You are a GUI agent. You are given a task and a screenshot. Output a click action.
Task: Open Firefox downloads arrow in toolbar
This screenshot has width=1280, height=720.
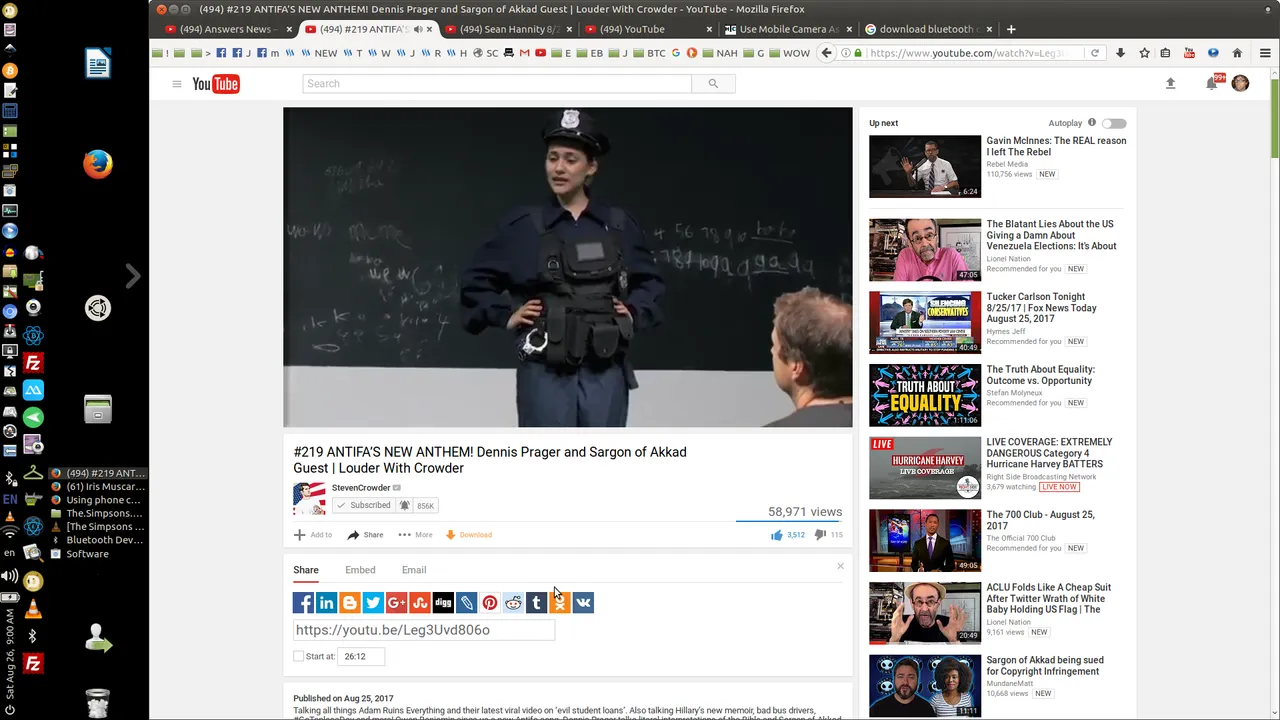pyautogui.click(x=1120, y=53)
